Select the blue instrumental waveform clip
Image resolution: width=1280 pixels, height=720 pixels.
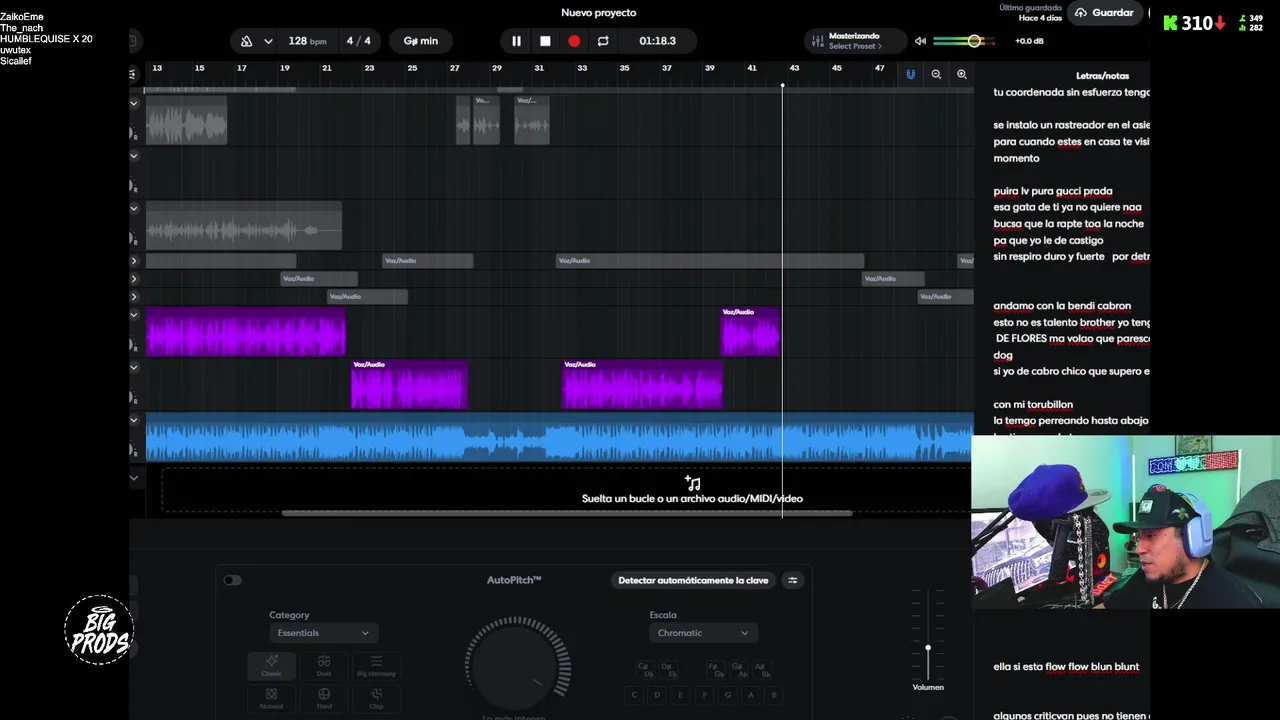(x=560, y=438)
